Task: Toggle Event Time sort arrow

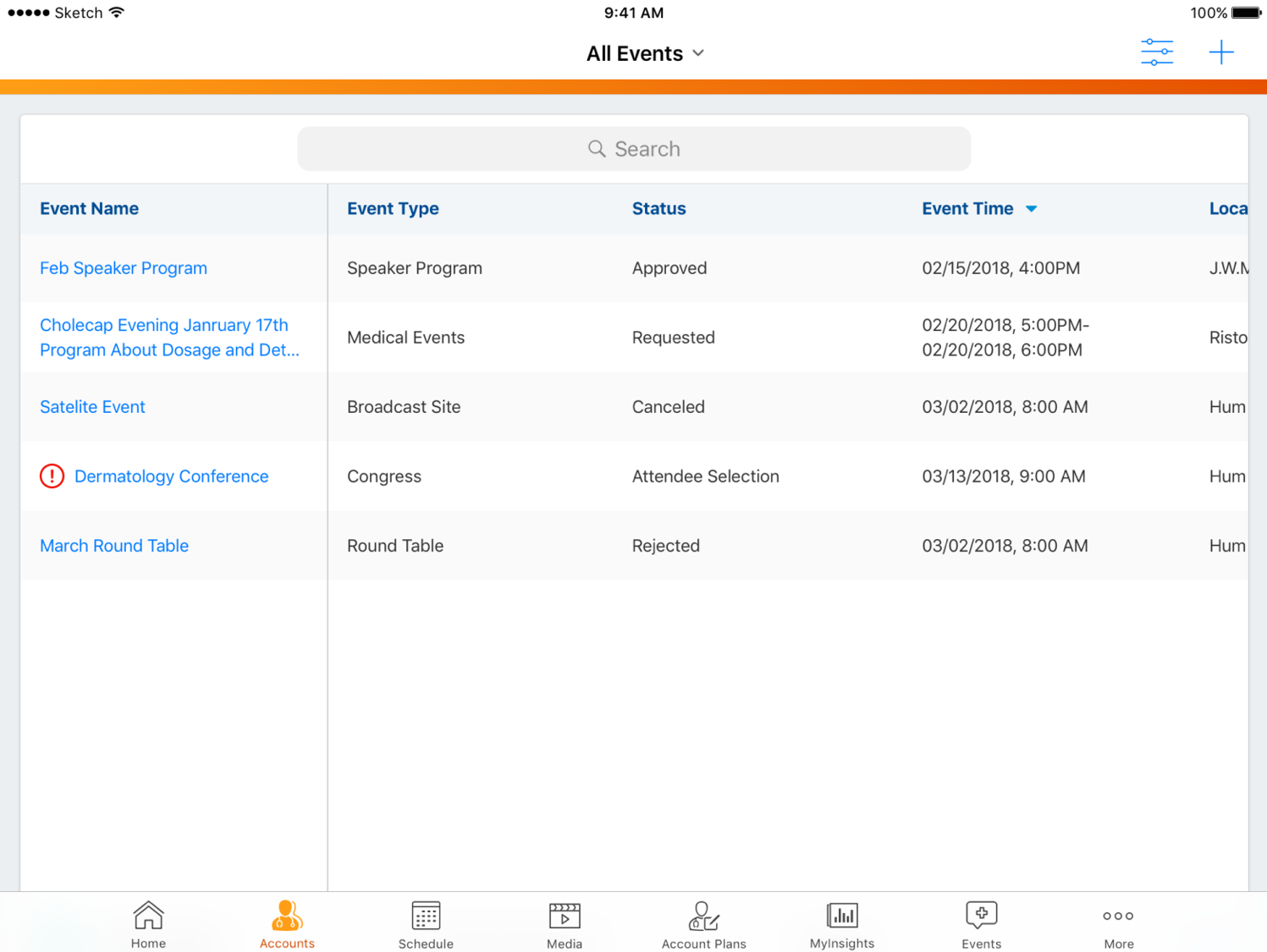Action: point(1031,209)
